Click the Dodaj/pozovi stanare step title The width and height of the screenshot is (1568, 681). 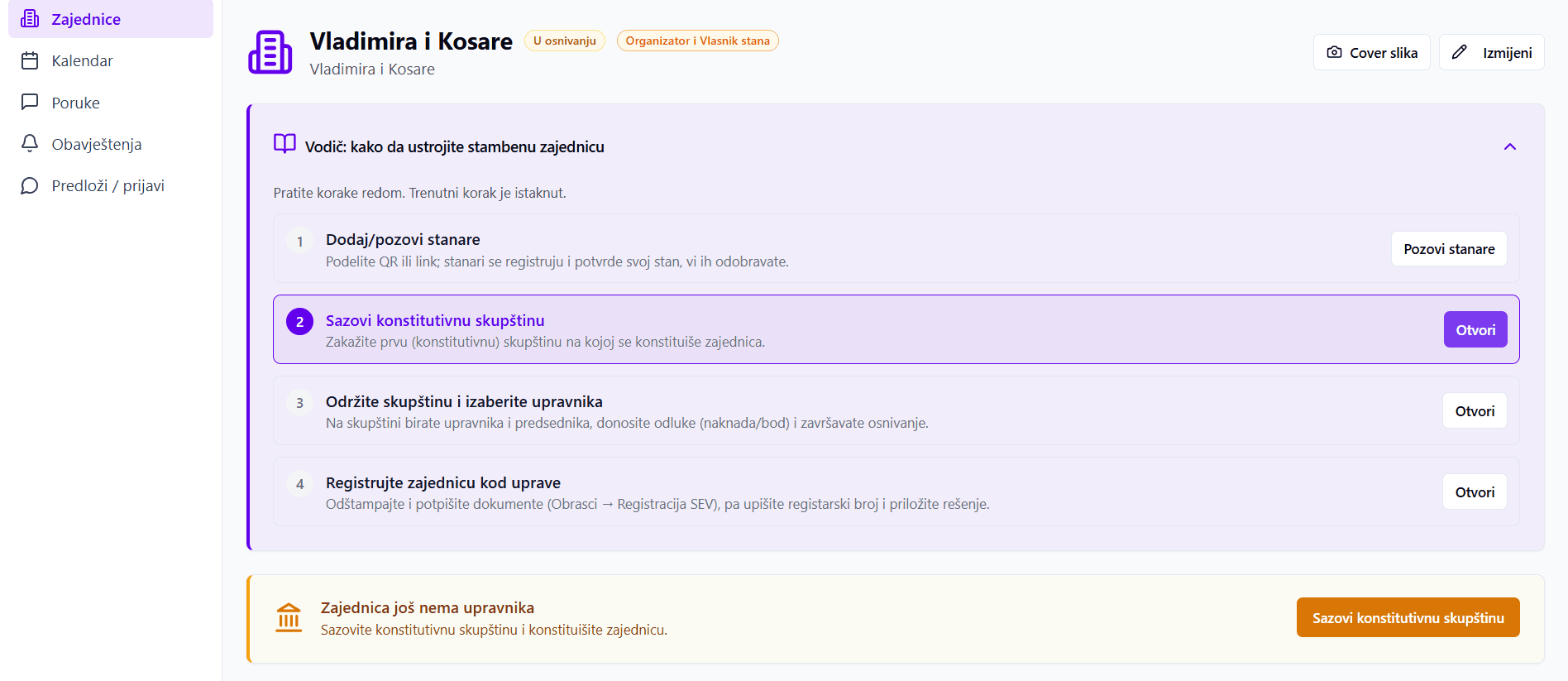click(403, 239)
